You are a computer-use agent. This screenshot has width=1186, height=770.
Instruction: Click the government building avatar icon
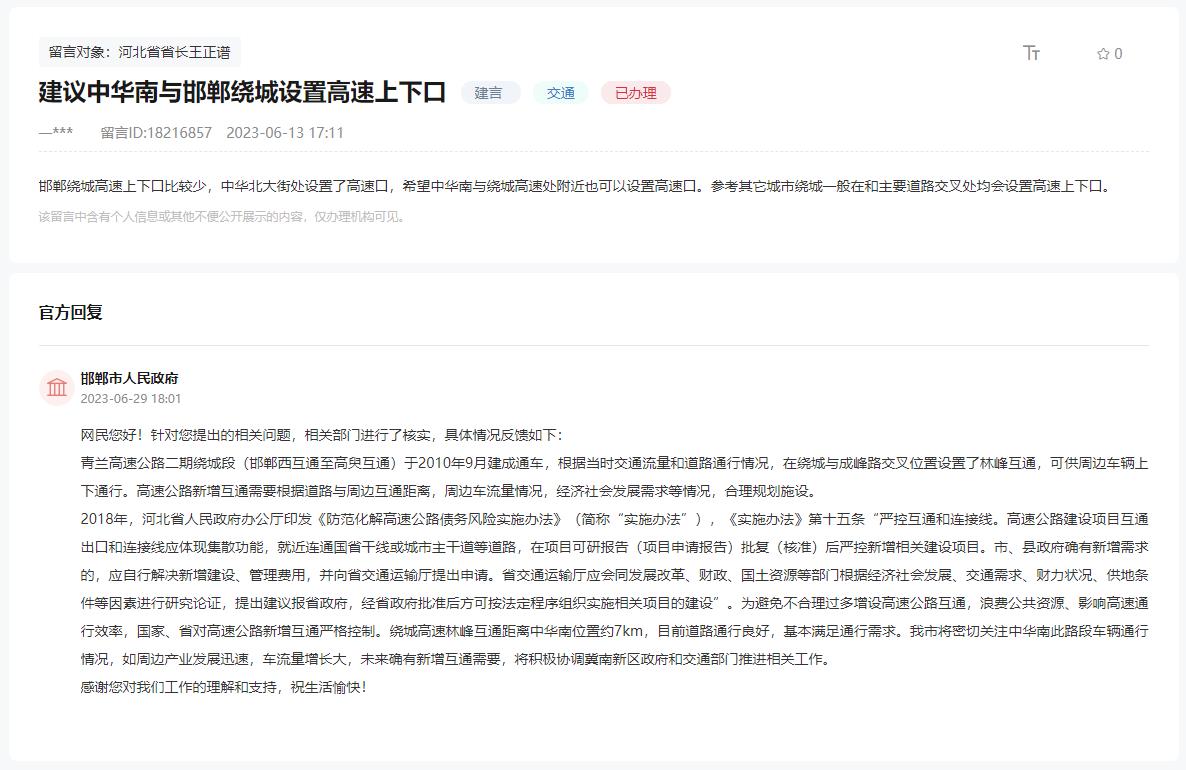(57, 388)
